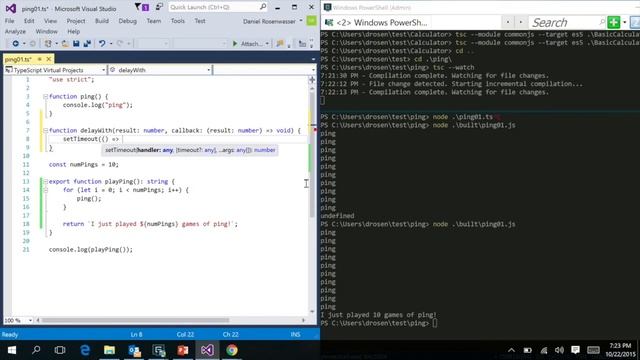Image resolution: width=640 pixels, height=360 pixels.
Task: Click the Navigate Backward toolbar icon
Action: pos(16,43)
